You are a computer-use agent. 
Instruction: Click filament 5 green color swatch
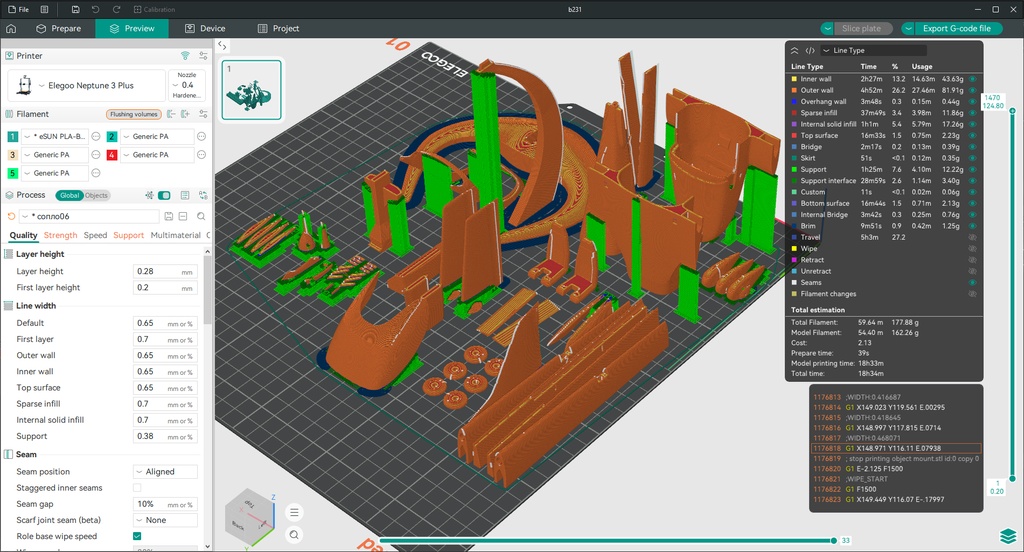[x=12, y=173]
